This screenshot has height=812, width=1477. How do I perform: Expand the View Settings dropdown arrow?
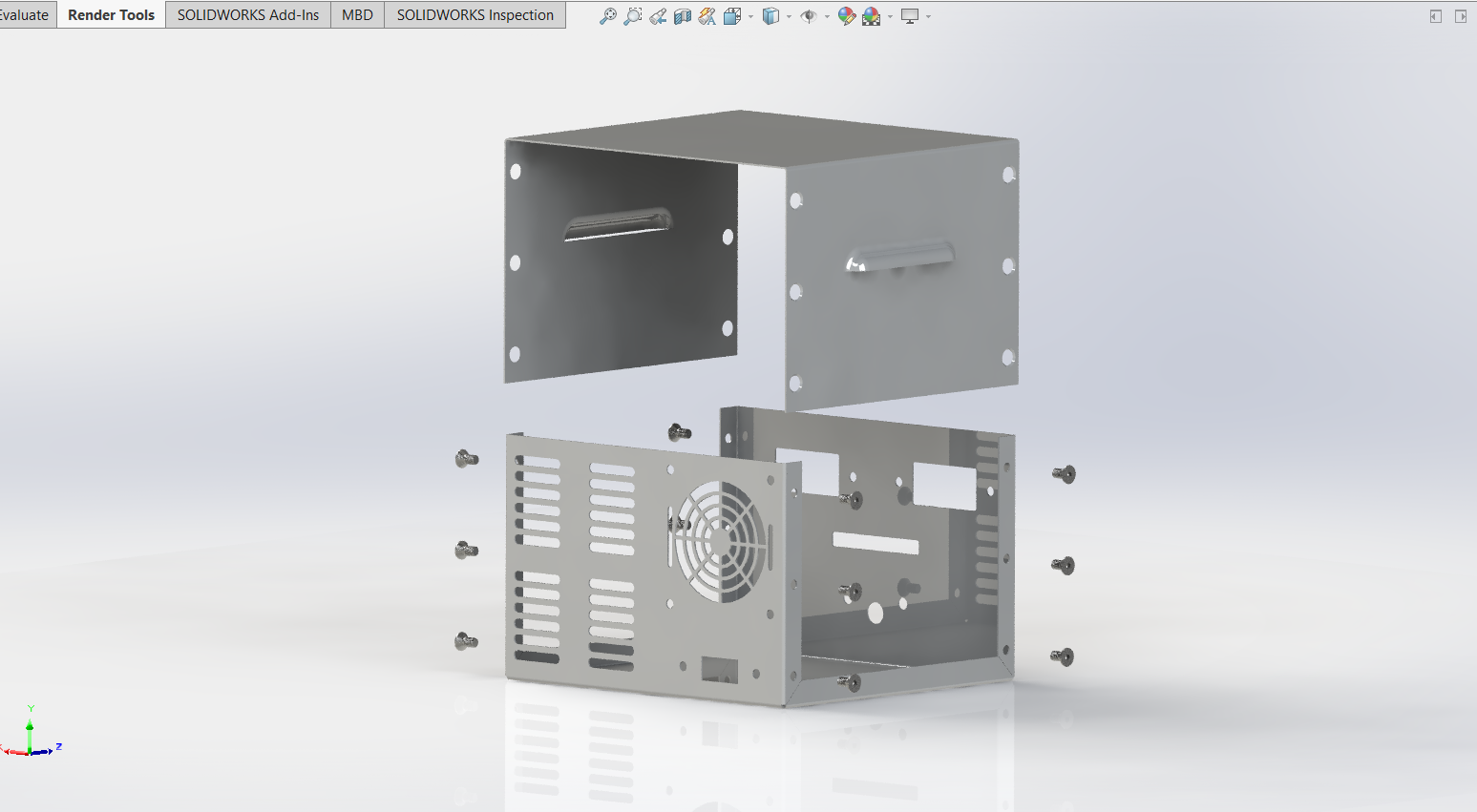[x=928, y=17]
